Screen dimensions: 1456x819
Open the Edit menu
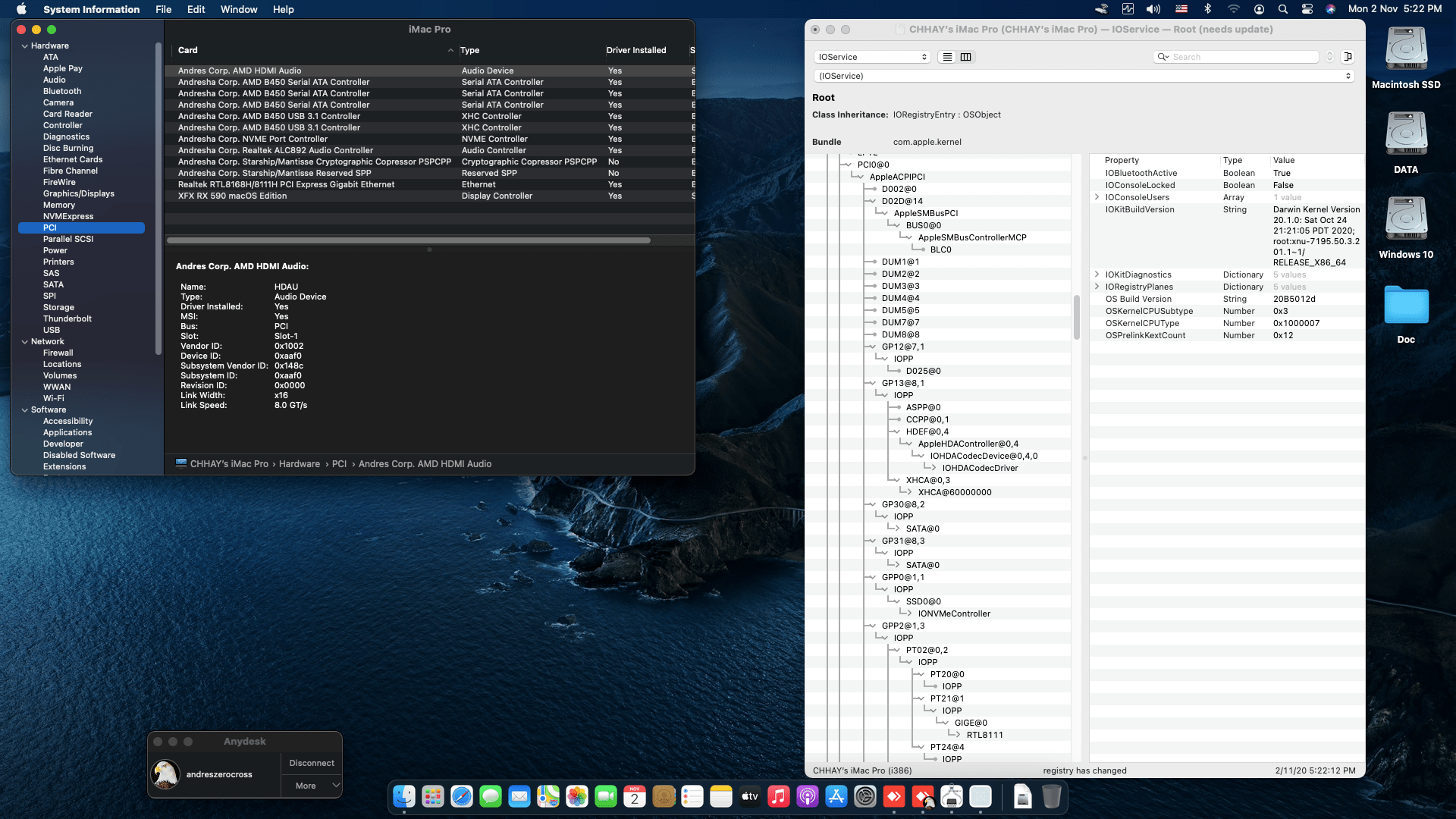196,9
